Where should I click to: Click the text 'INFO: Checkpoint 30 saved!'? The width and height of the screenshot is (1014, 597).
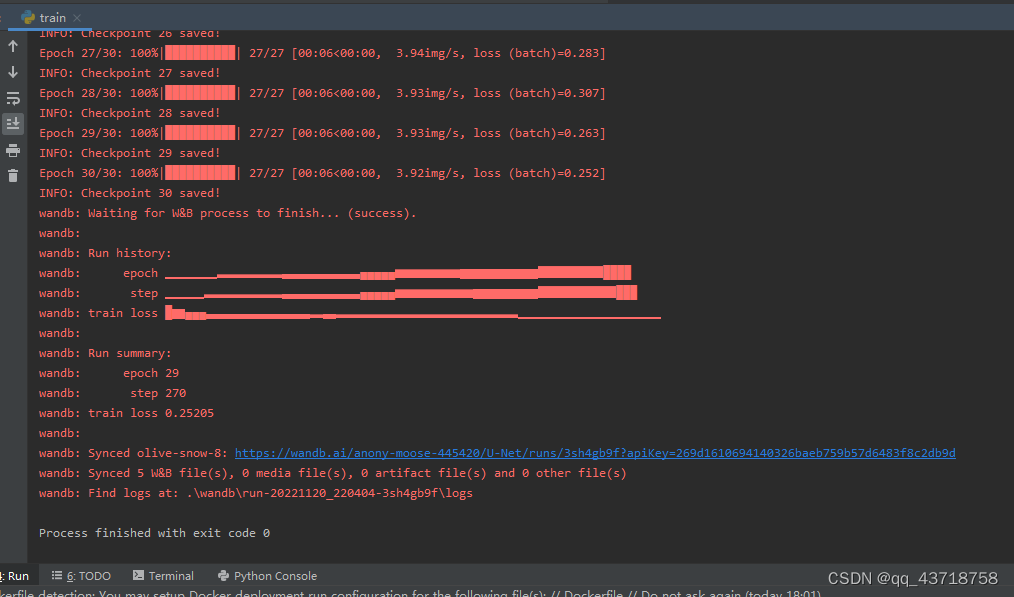tap(129, 193)
